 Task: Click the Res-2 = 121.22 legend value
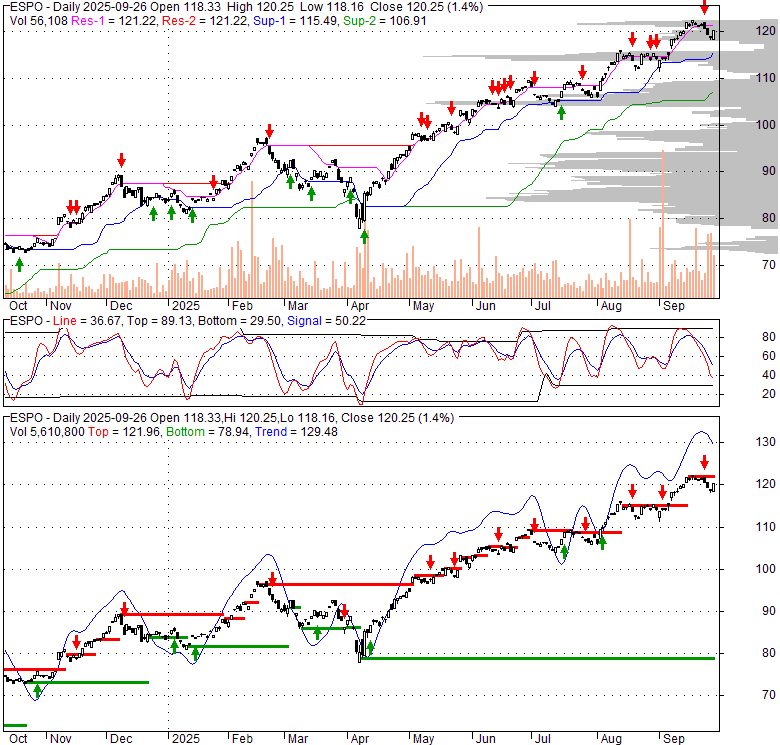[x=205, y=21]
